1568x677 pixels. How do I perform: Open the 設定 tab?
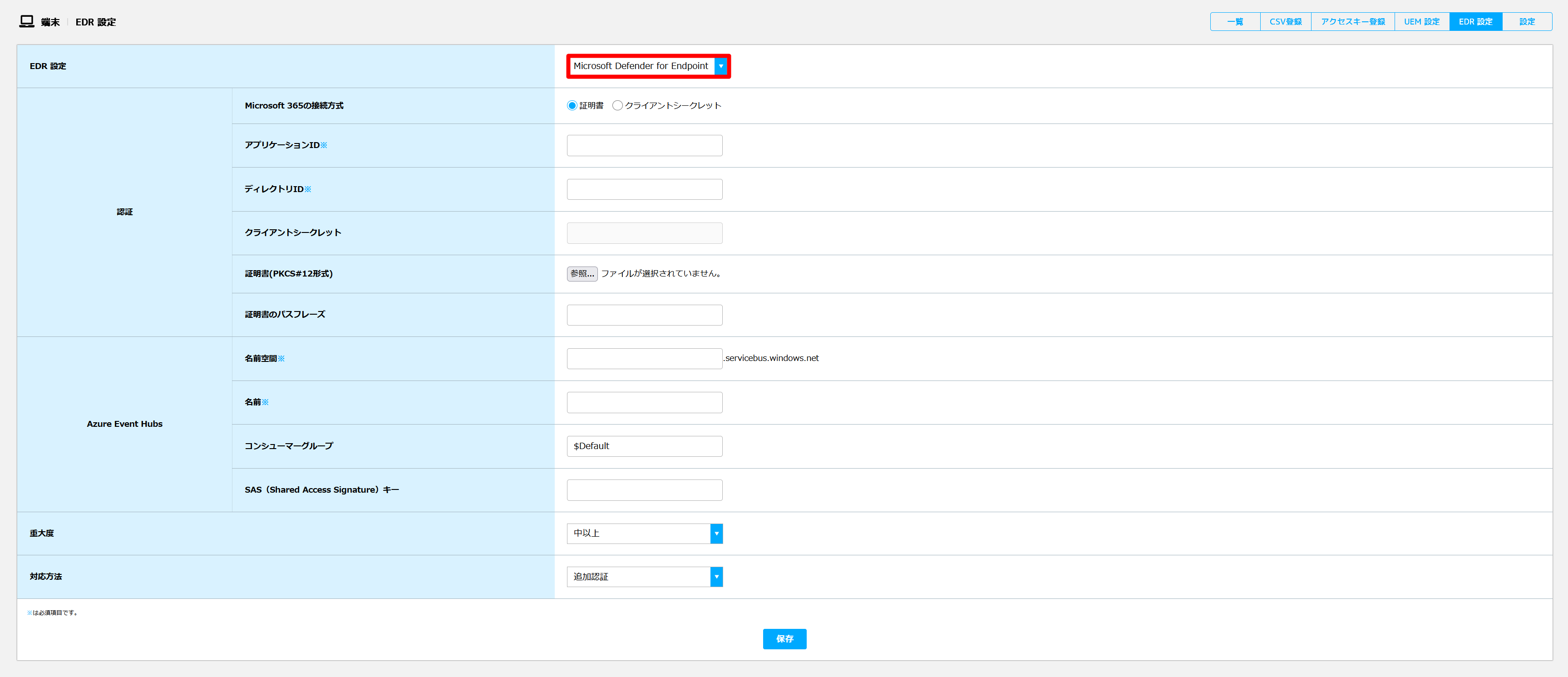(1527, 22)
